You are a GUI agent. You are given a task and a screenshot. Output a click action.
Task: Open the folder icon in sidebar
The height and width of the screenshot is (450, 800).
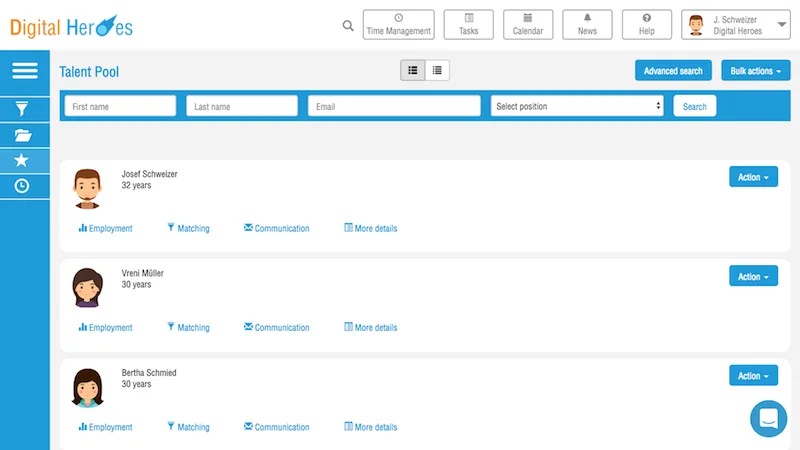pyautogui.click(x=22, y=135)
